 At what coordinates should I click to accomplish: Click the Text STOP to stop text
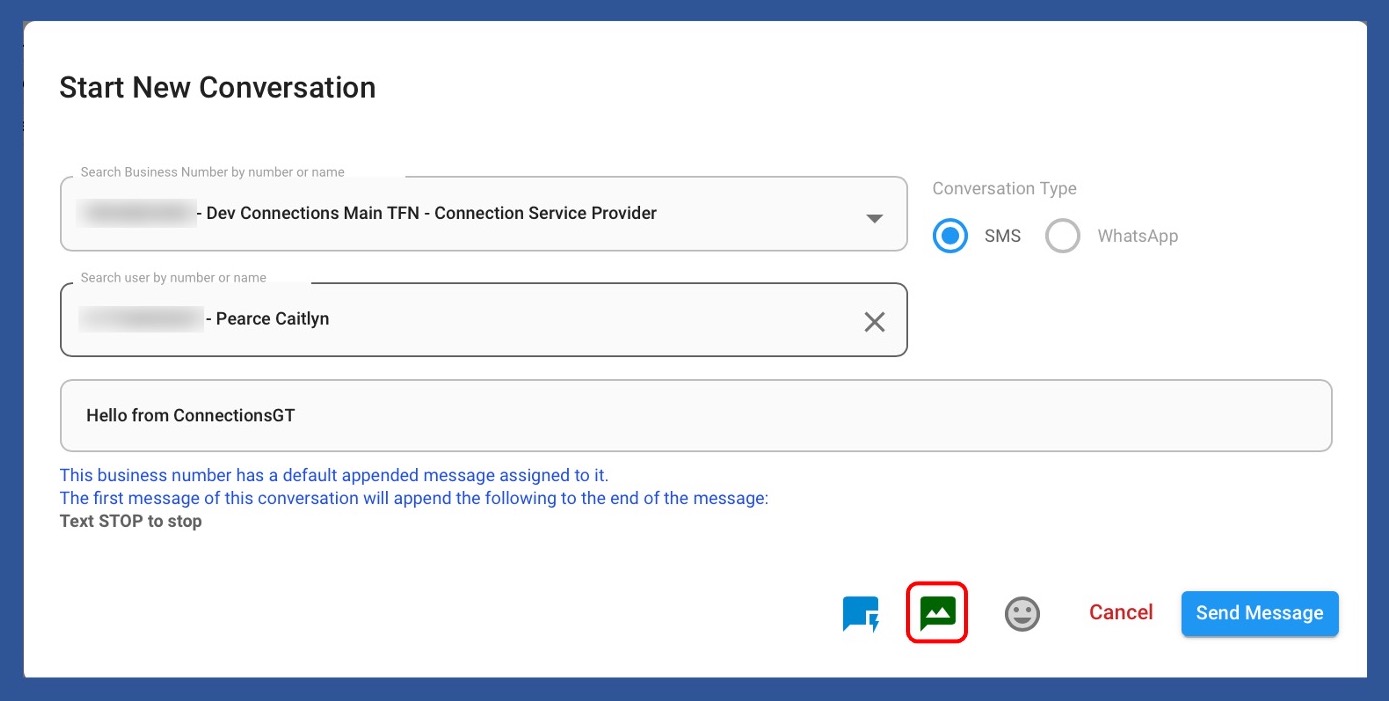131,521
